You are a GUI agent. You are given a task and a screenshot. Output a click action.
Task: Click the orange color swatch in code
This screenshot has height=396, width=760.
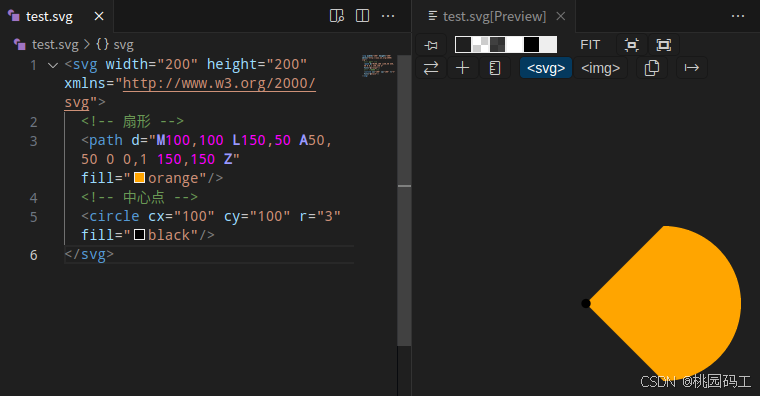tap(139, 177)
